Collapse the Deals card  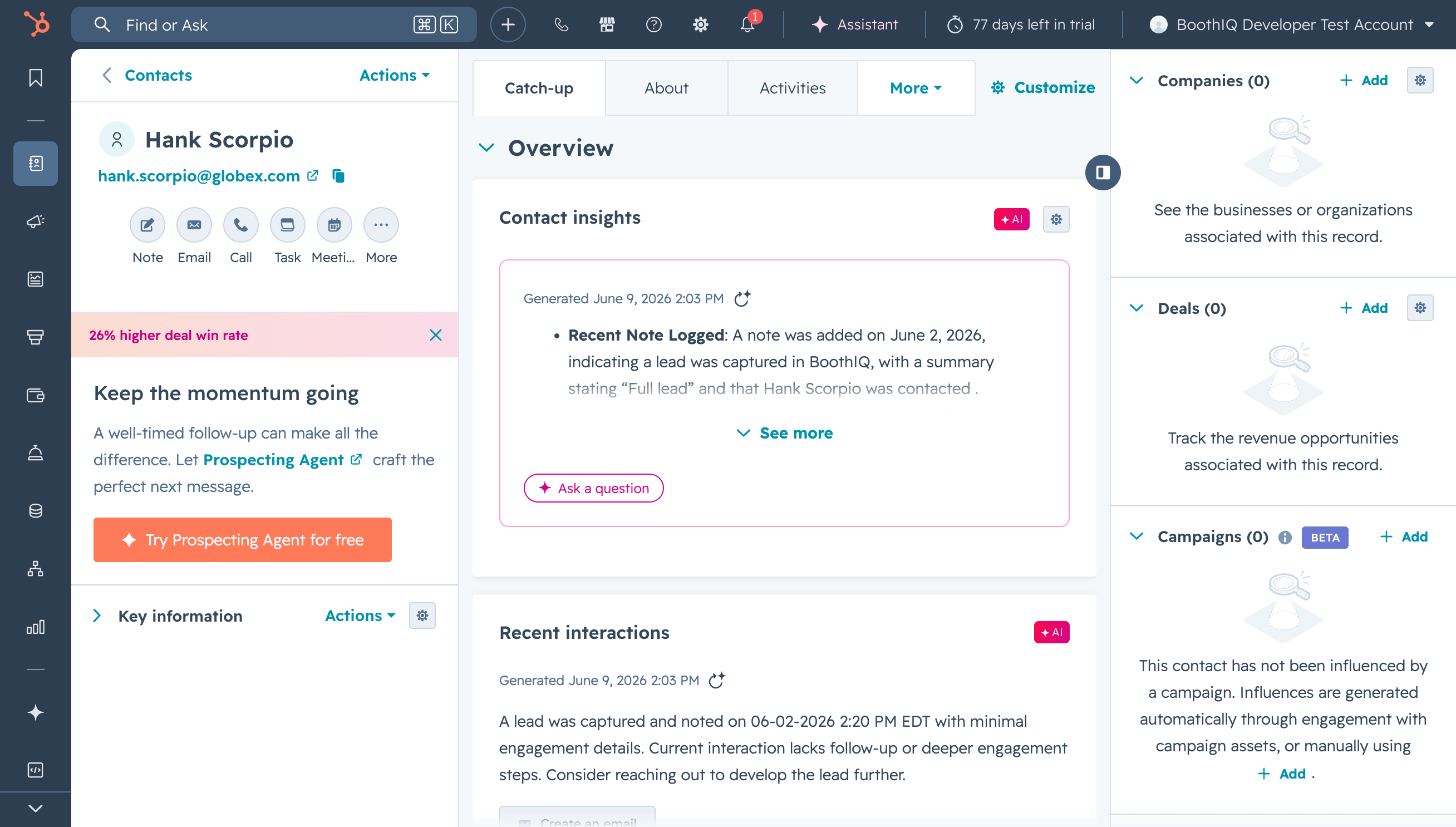coord(1137,308)
